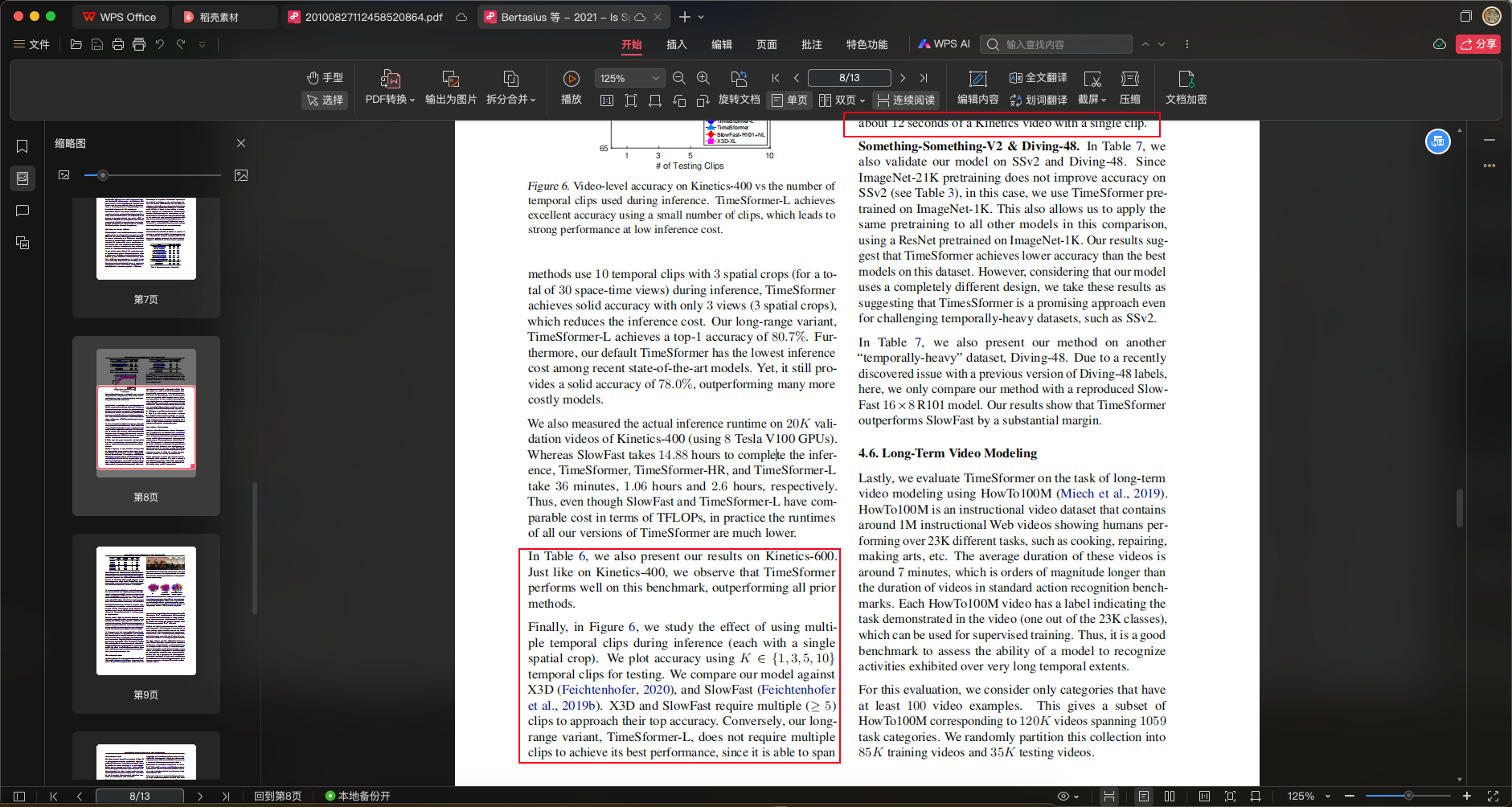Open WPS AI assistant
This screenshot has height=807, width=1512.
tap(944, 44)
